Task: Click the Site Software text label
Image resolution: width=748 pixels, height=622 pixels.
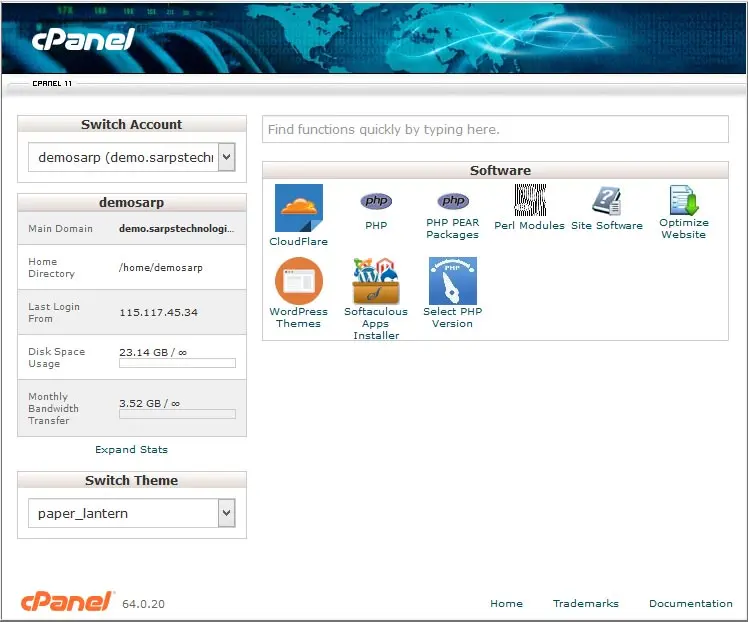Action: (607, 225)
